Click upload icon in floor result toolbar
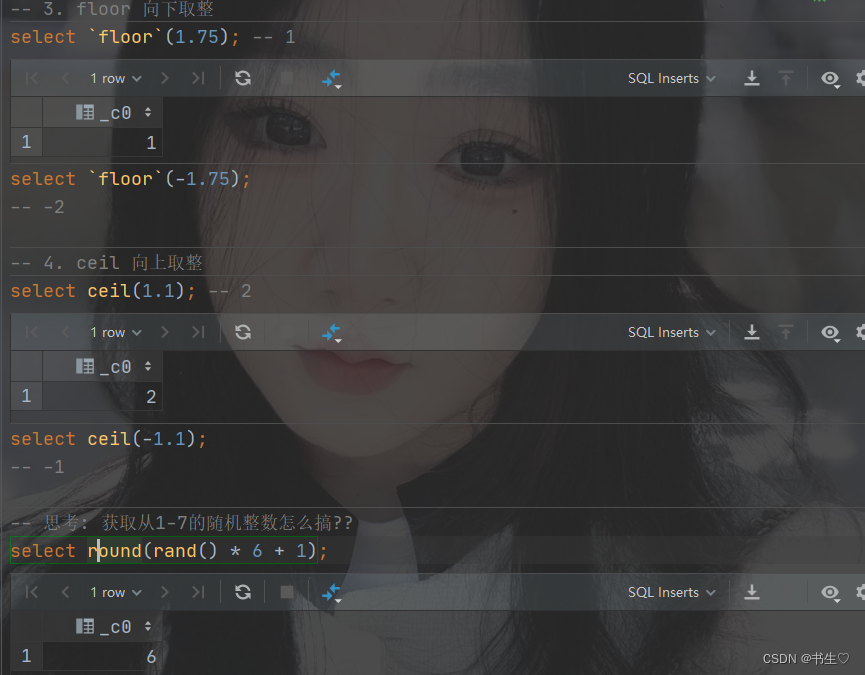The width and height of the screenshot is (865, 675). pyautogui.click(x=786, y=78)
